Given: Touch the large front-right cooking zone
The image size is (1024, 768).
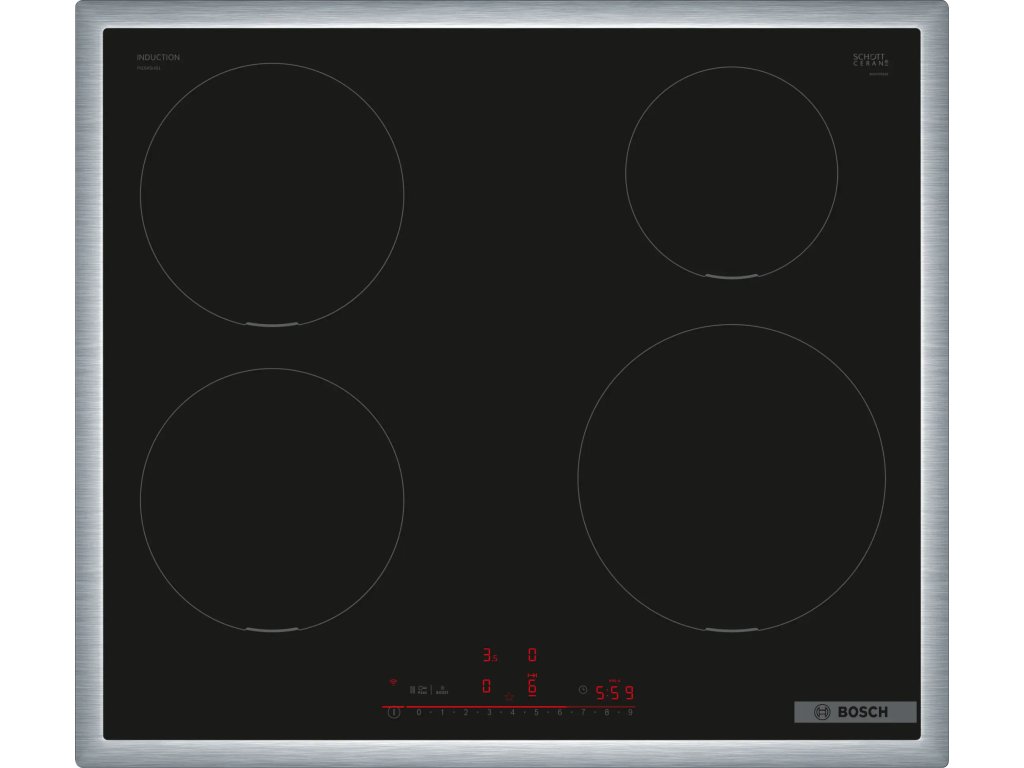Looking at the screenshot, I should [731, 478].
